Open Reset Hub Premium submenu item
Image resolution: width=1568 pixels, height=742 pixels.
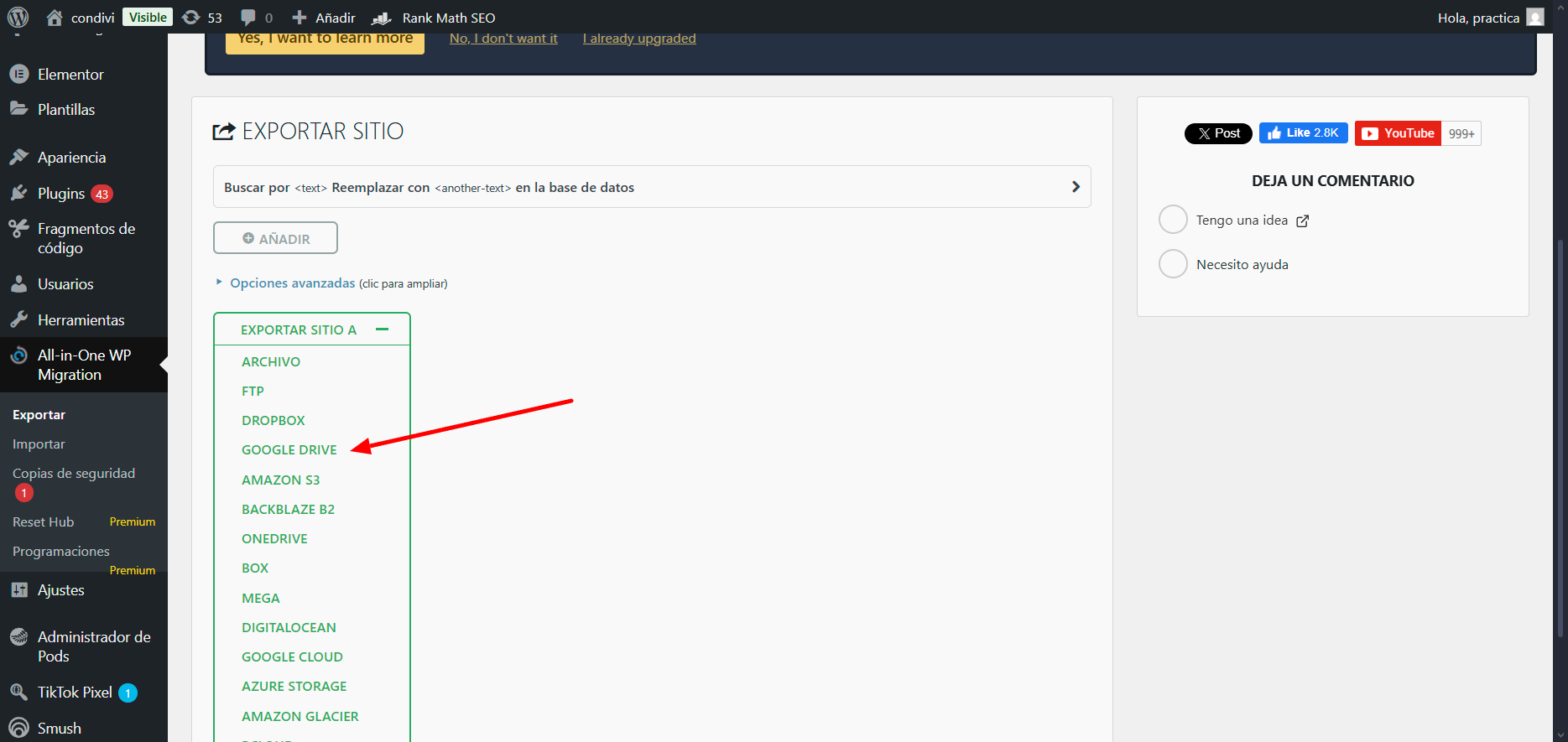(x=84, y=521)
